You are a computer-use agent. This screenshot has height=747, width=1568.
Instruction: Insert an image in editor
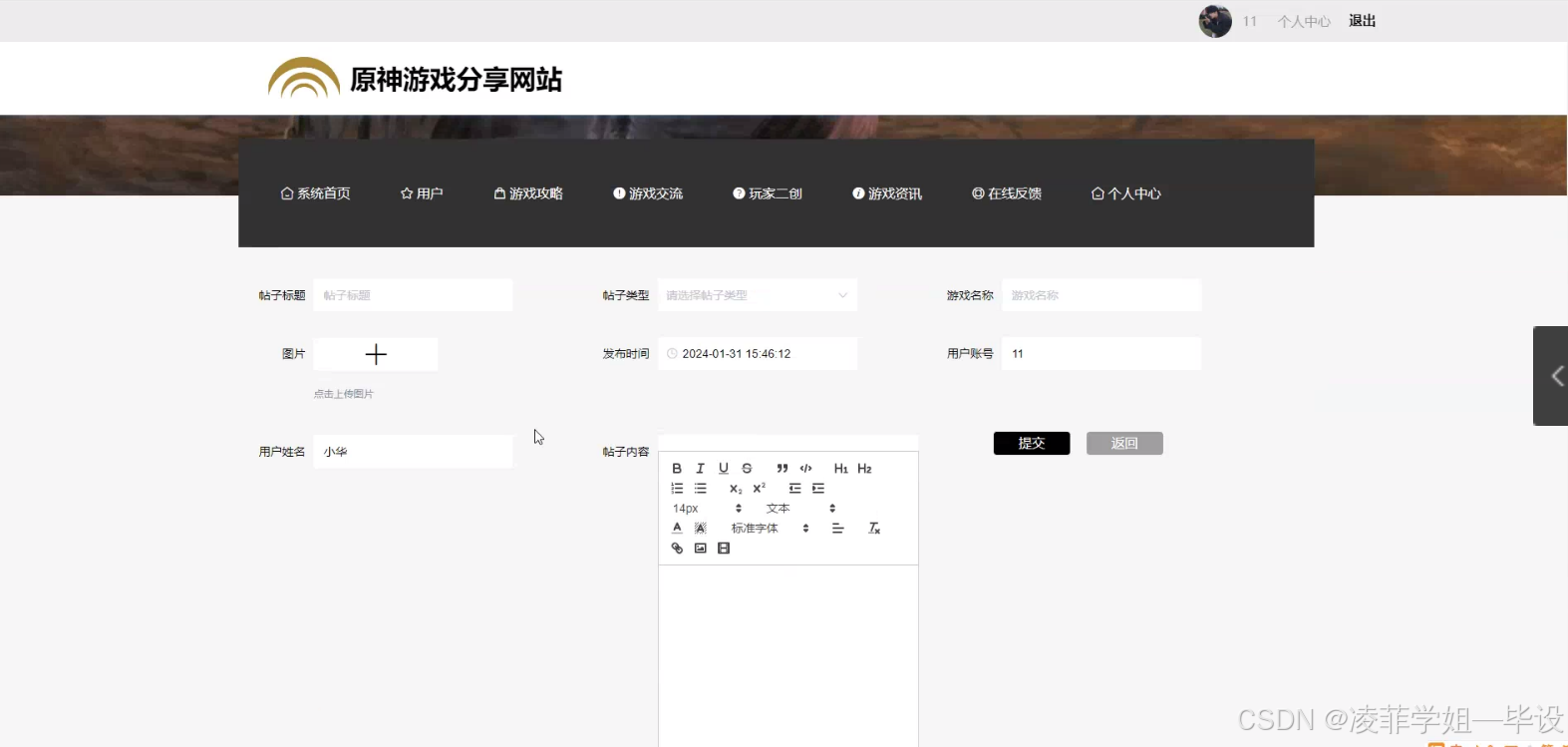click(700, 549)
